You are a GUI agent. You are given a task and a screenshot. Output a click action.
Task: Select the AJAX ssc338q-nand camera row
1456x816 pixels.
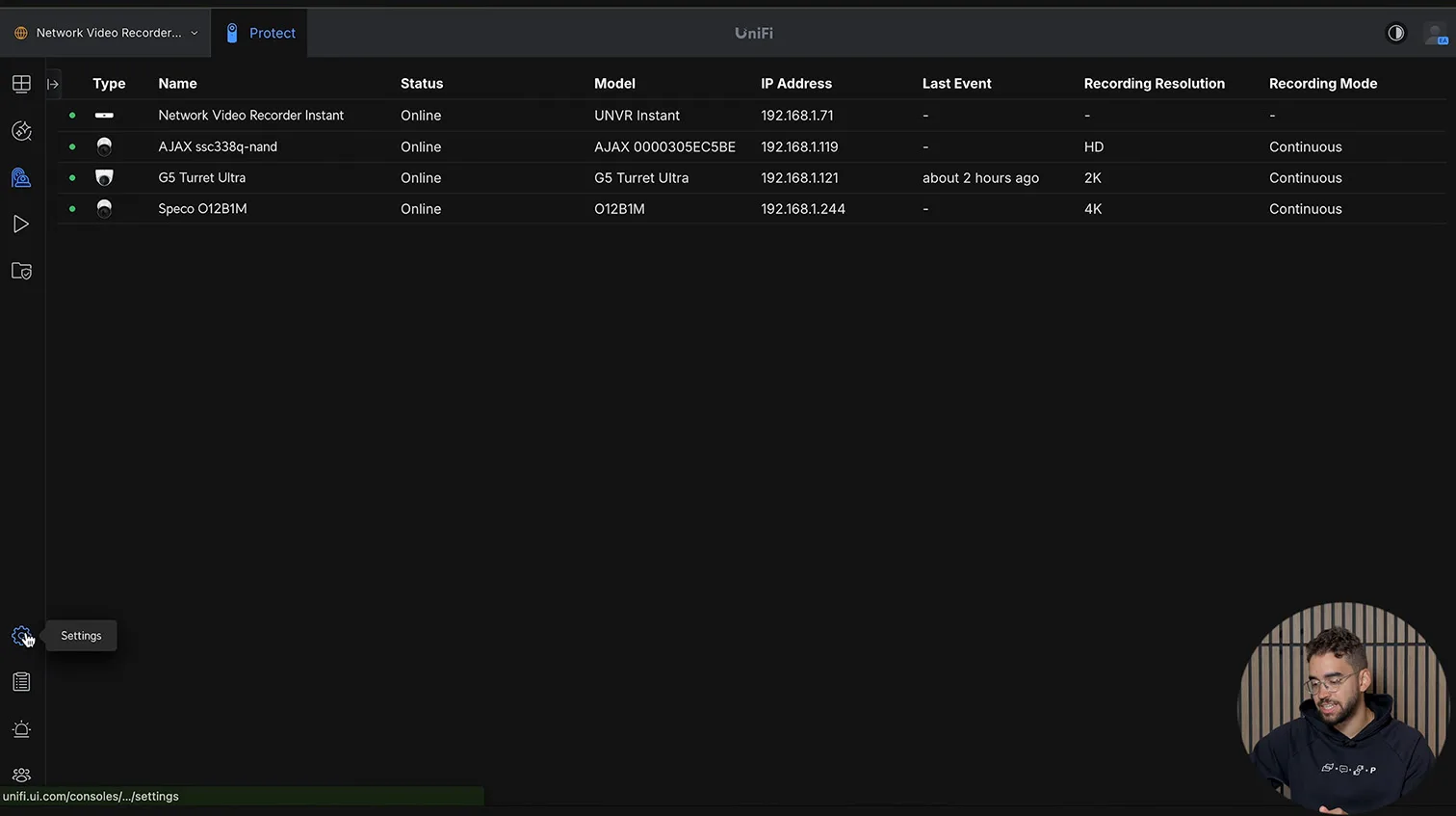[x=218, y=147]
